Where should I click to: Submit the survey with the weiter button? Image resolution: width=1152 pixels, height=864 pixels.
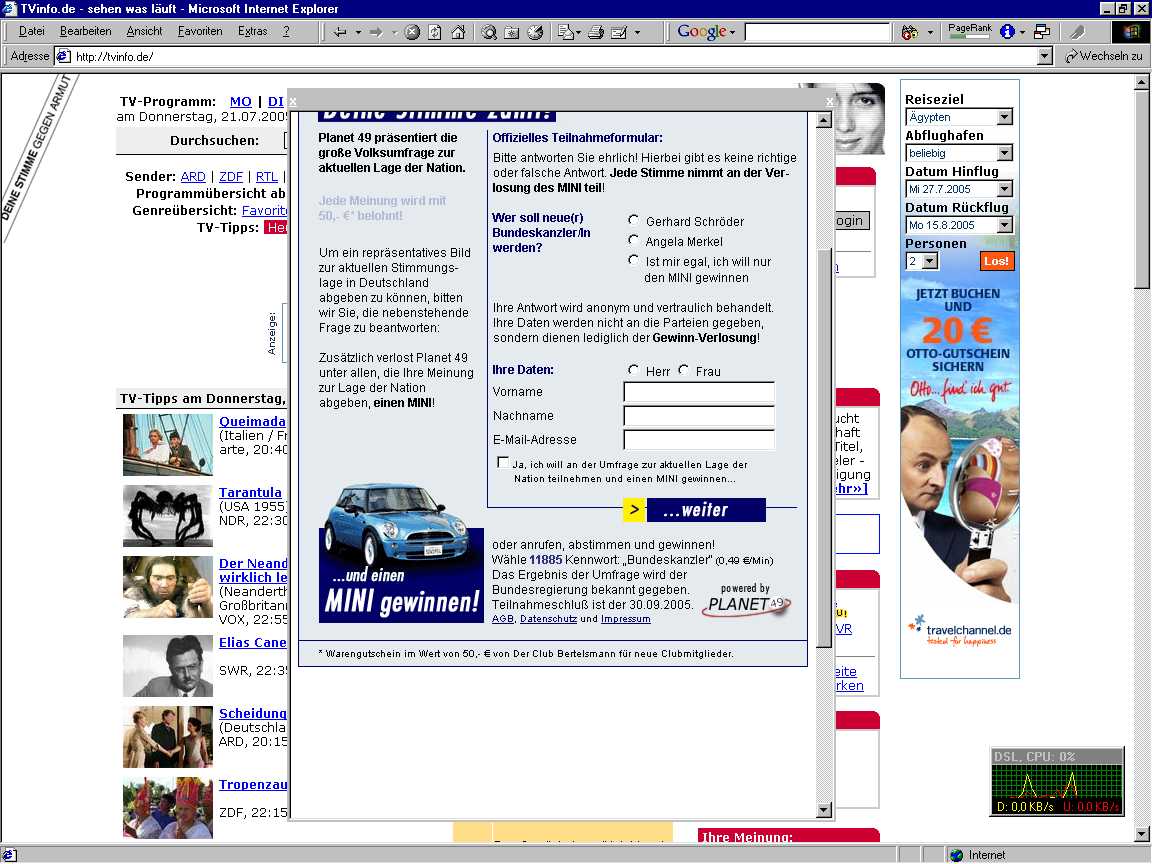[x=694, y=510]
